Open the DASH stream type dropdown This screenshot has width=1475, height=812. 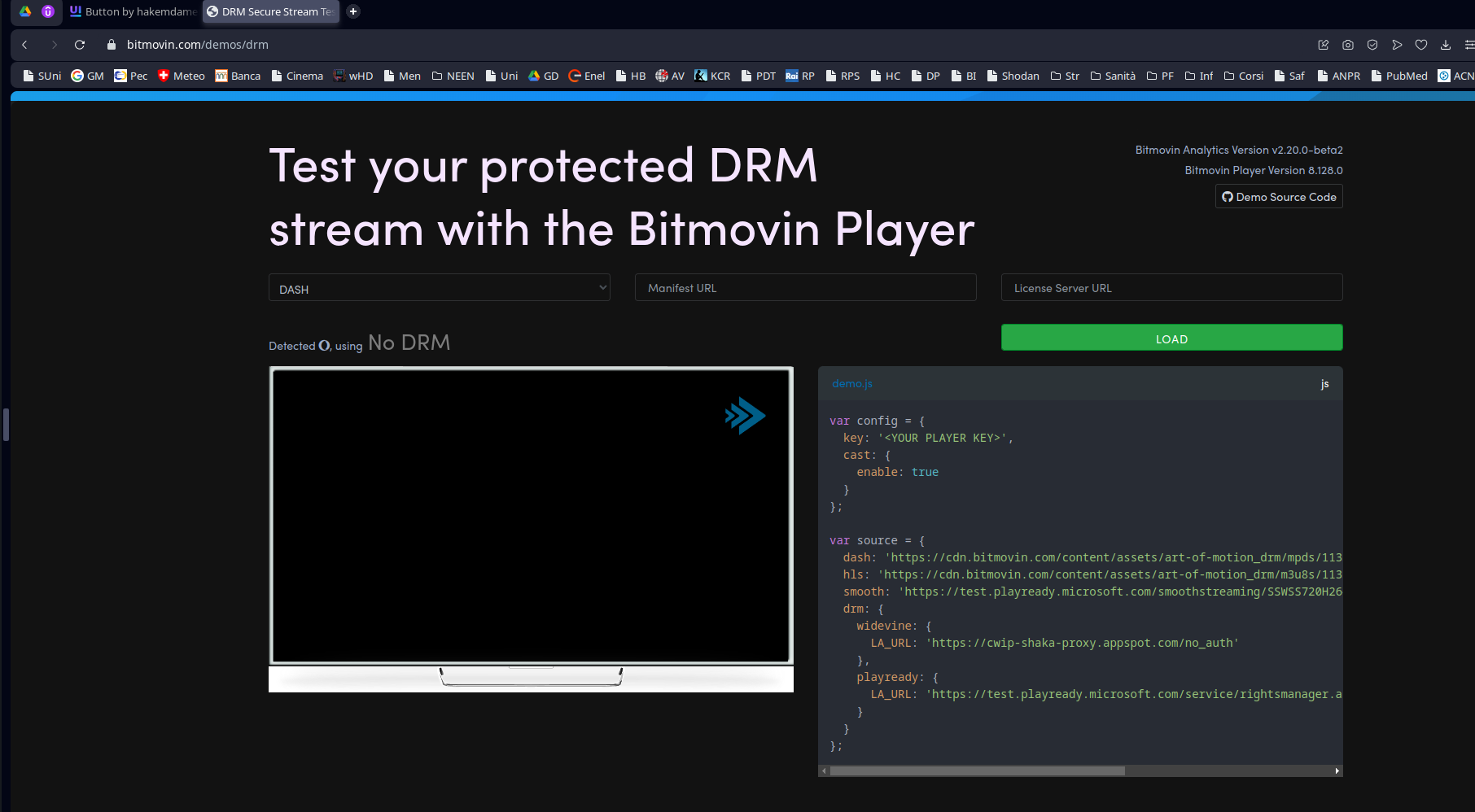(440, 288)
